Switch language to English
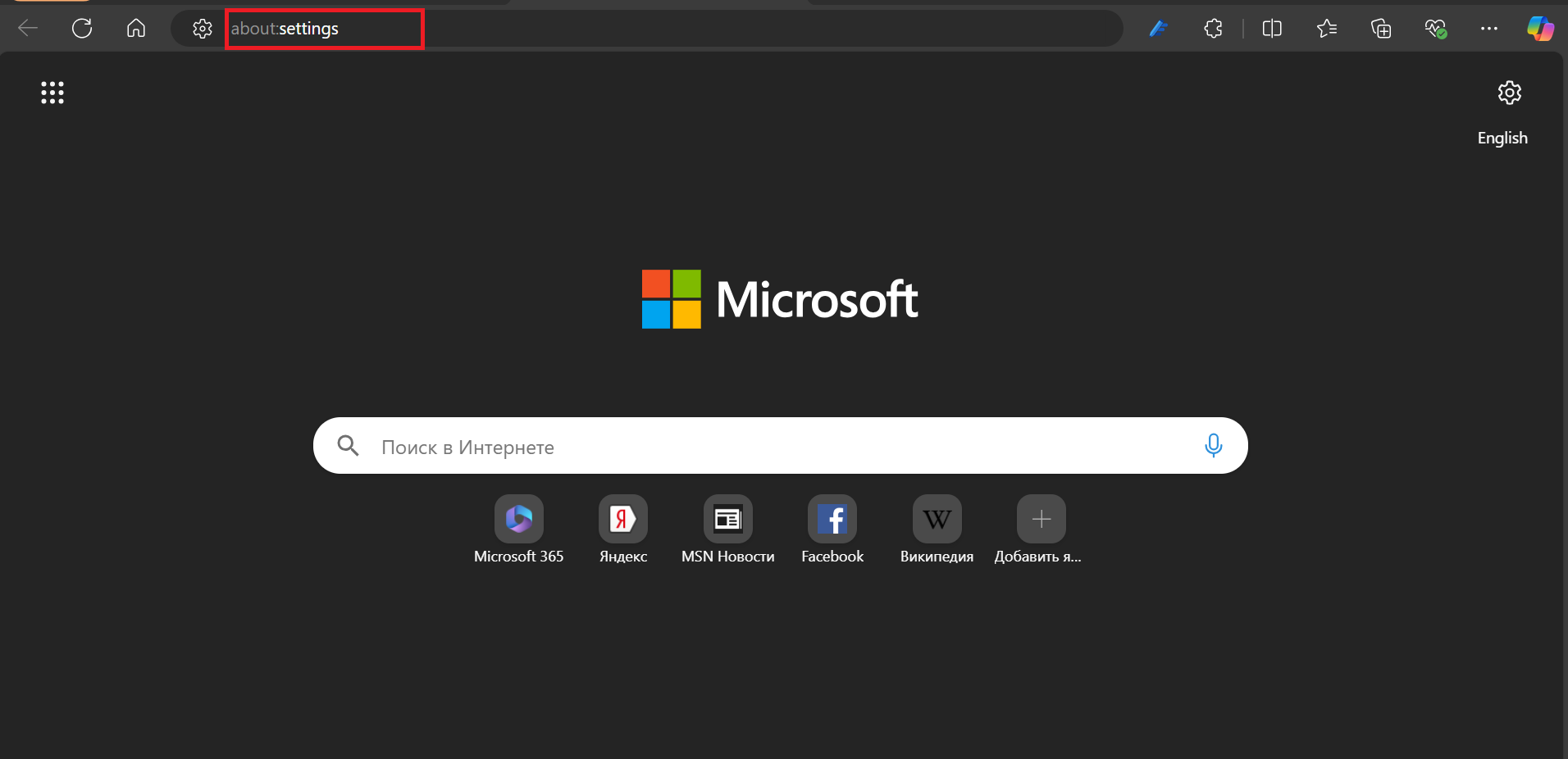The height and width of the screenshot is (759, 1568). pyautogui.click(x=1502, y=138)
